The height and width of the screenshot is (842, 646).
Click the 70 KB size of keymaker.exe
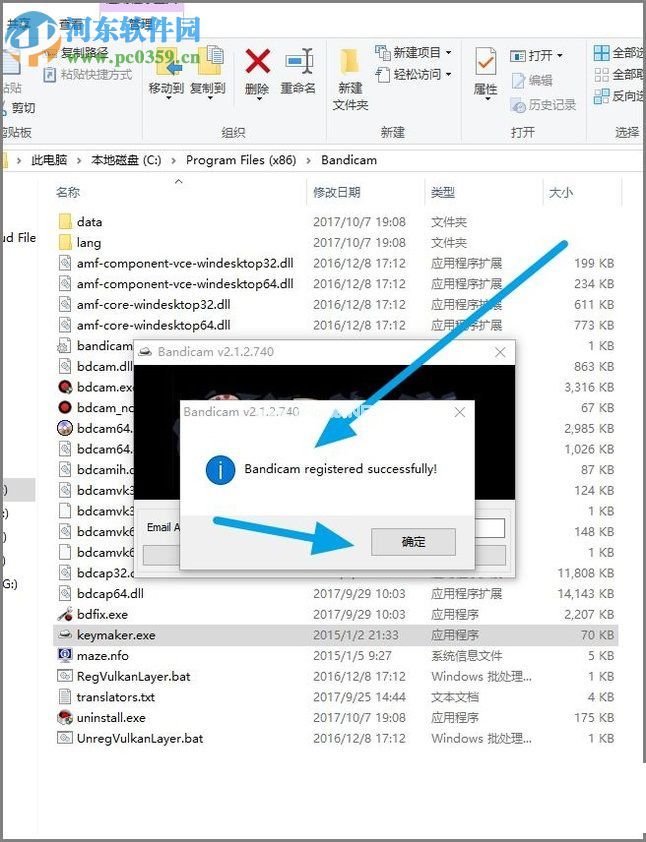[x=597, y=635]
